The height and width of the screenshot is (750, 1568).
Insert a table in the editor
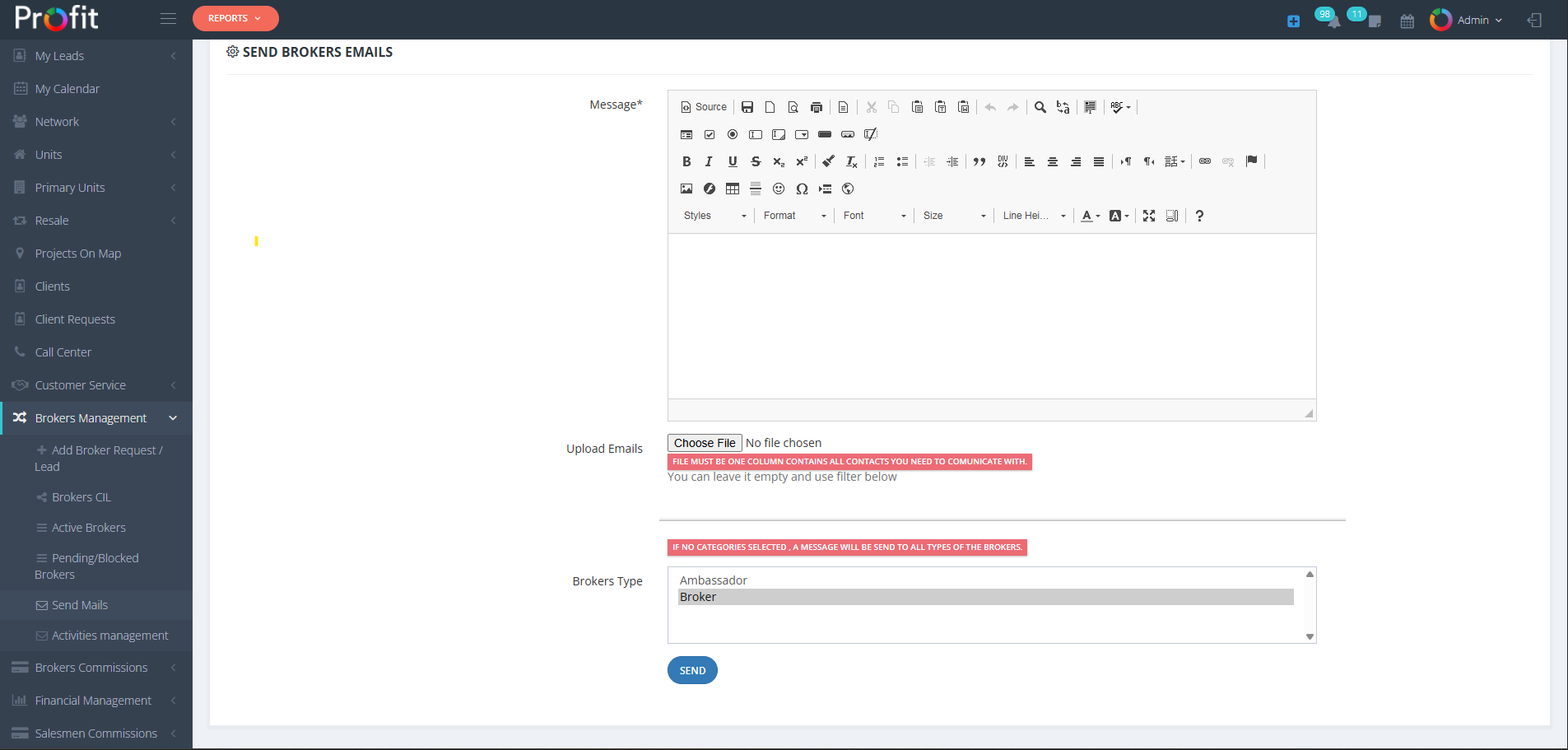733,189
